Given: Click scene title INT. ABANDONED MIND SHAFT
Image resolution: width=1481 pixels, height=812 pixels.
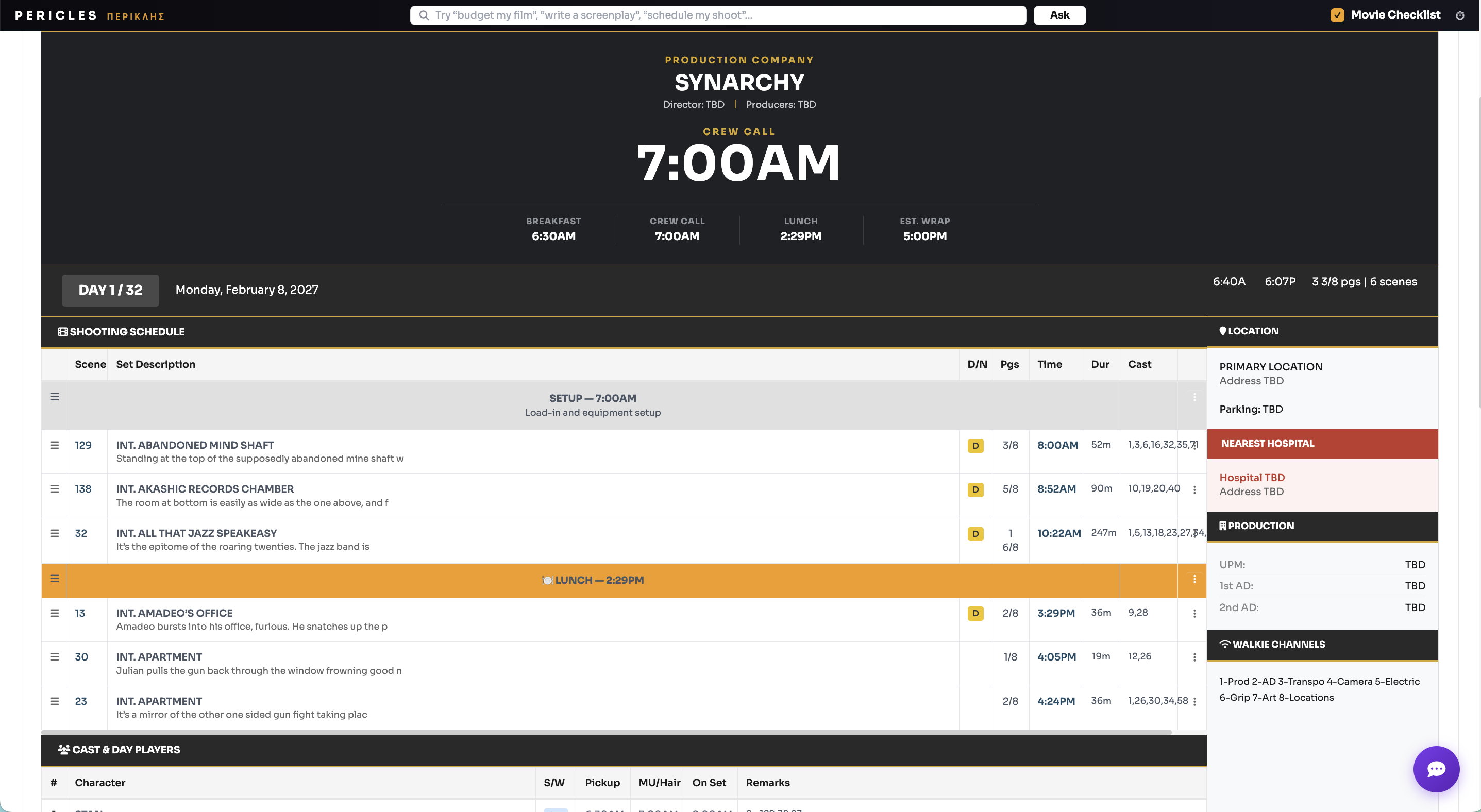Looking at the screenshot, I should 195,445.
